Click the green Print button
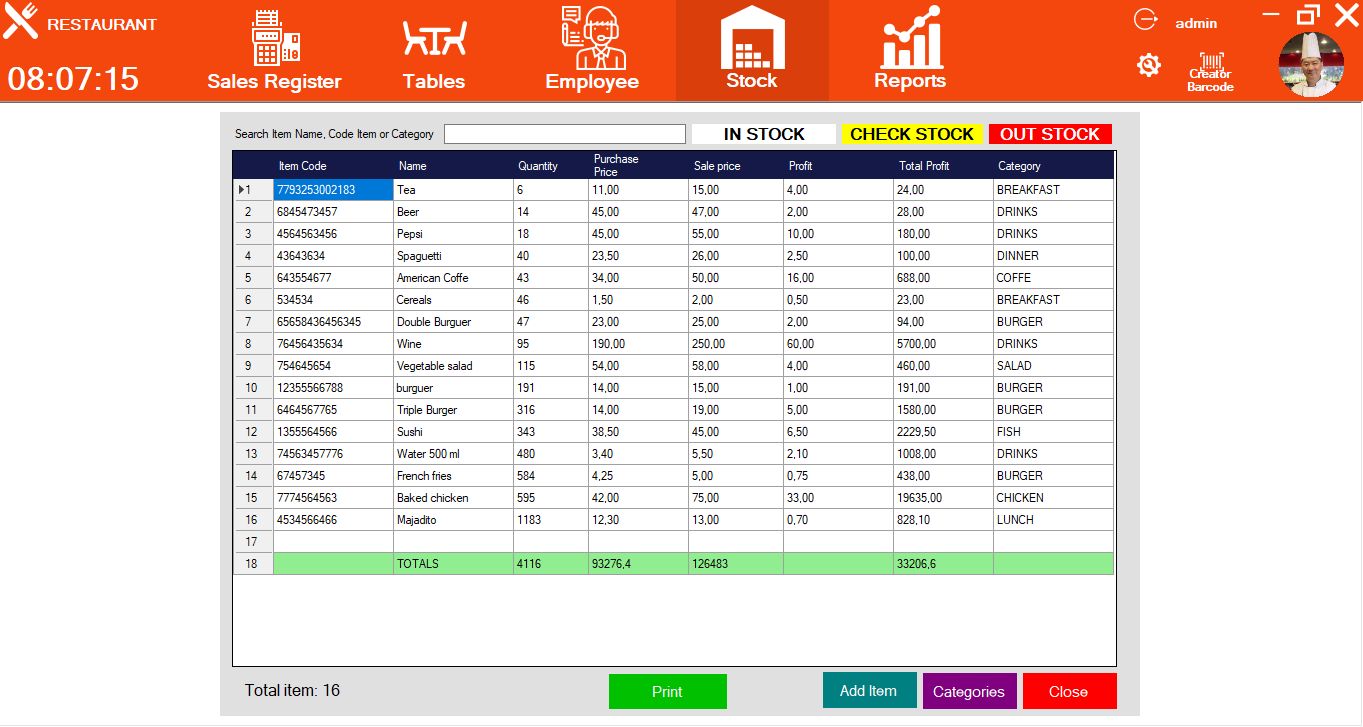This screenshot has width=1363, height=727. (x=668, y=692)
